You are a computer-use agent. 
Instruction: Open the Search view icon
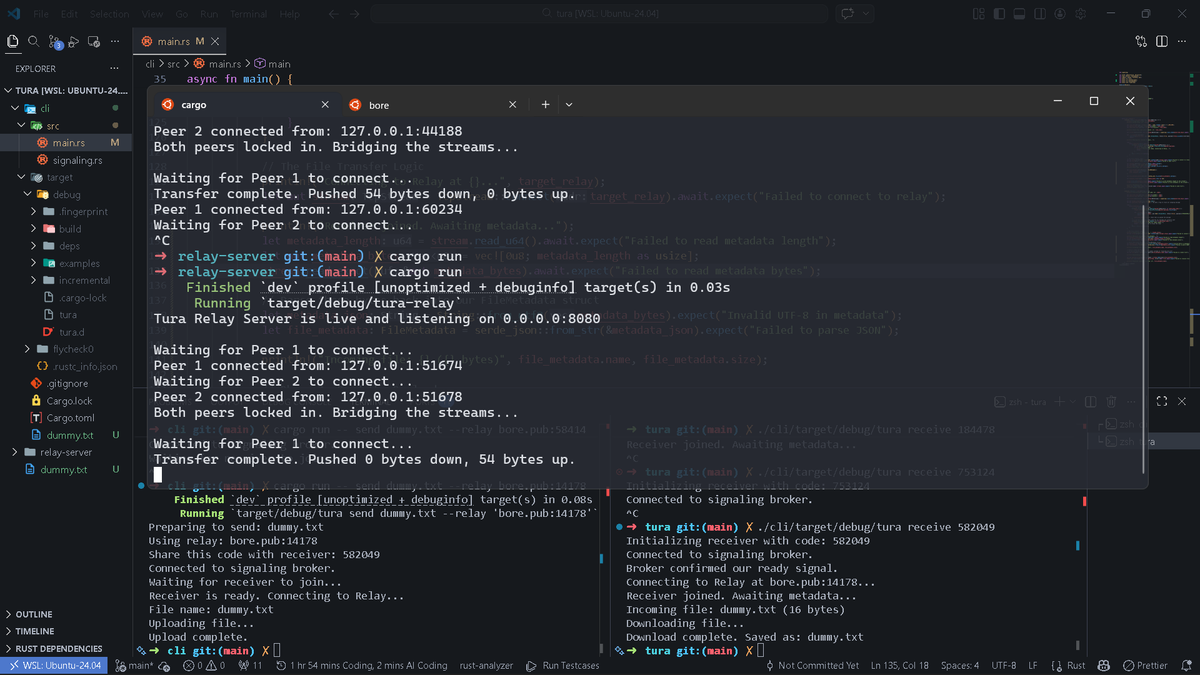pos(33,41)
